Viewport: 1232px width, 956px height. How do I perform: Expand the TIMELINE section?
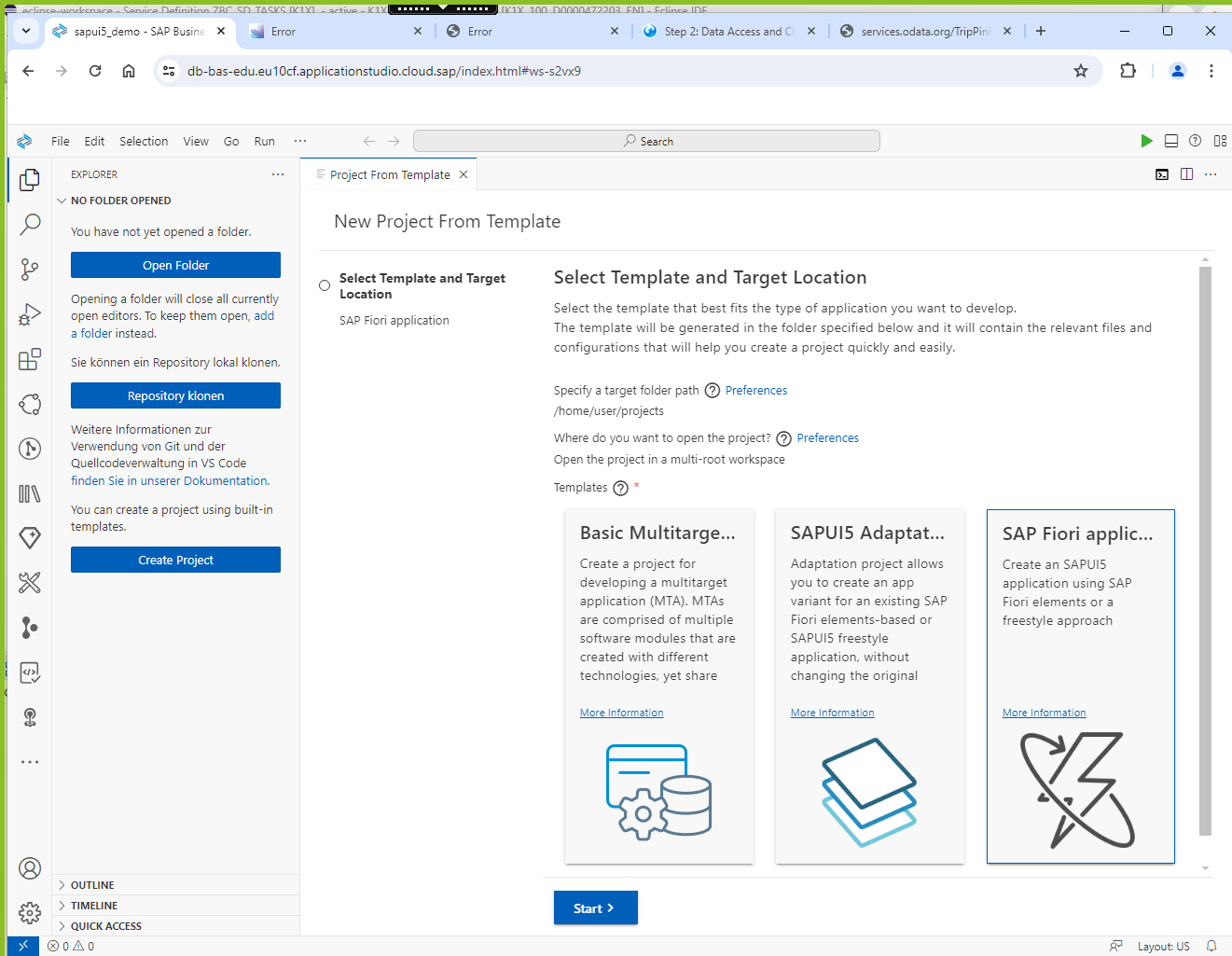pyautogui.click(x=175, y=906)
